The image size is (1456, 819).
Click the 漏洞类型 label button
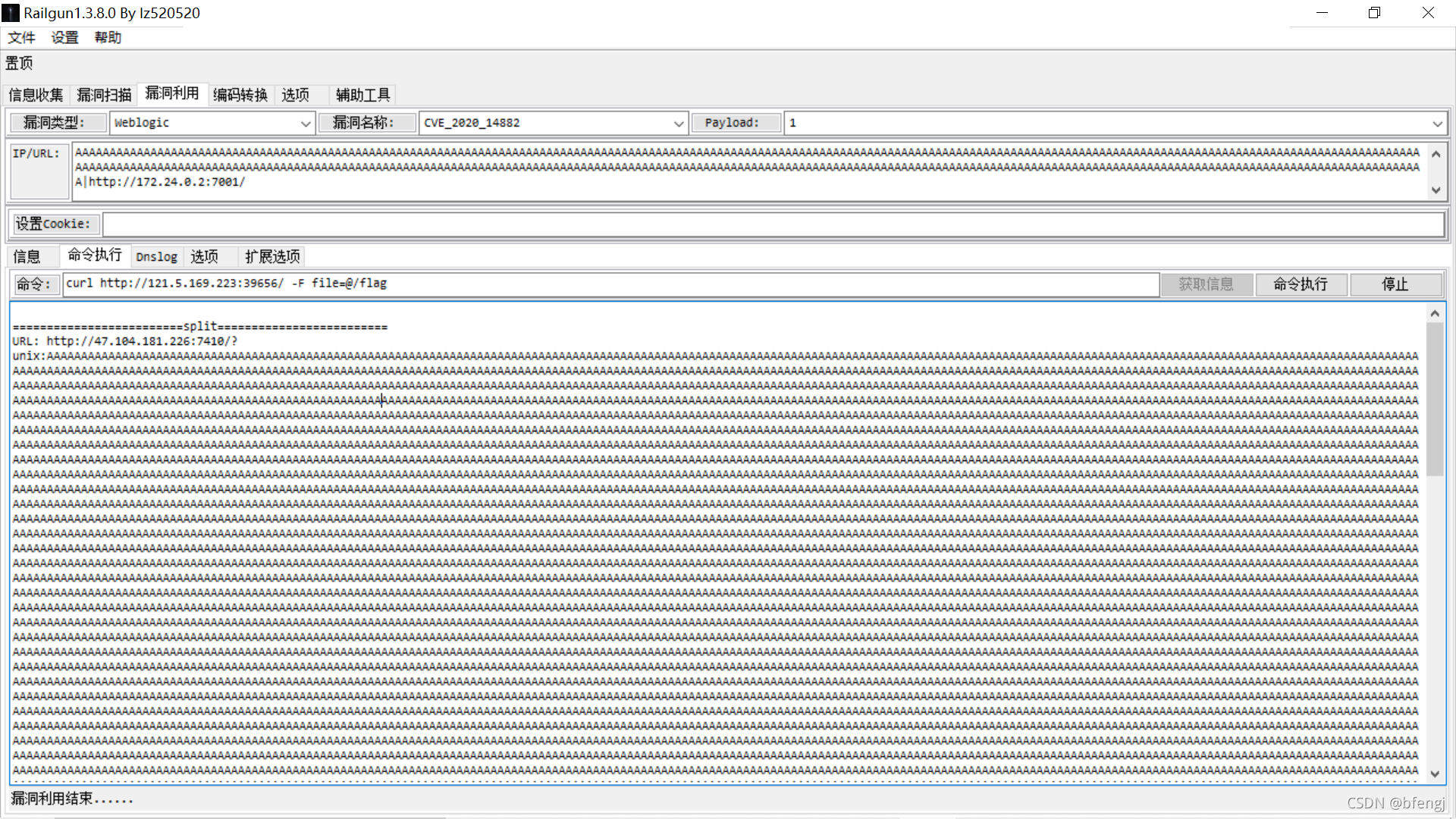pos(58,123)
